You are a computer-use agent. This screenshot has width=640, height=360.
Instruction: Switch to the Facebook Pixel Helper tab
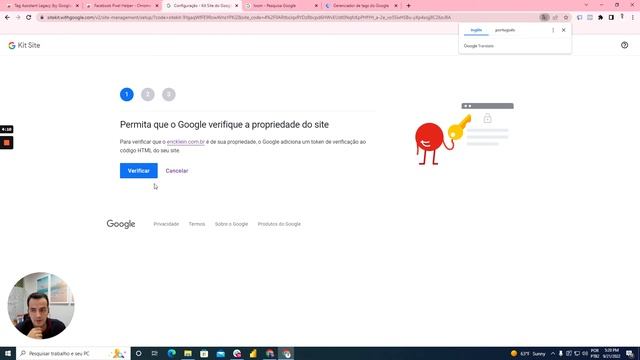tap(122, 6)
